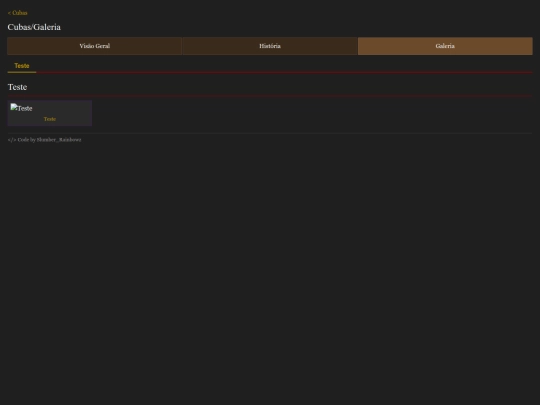
Task: Open the broken Teste image thumbnail
Action: tap(21, 108)
